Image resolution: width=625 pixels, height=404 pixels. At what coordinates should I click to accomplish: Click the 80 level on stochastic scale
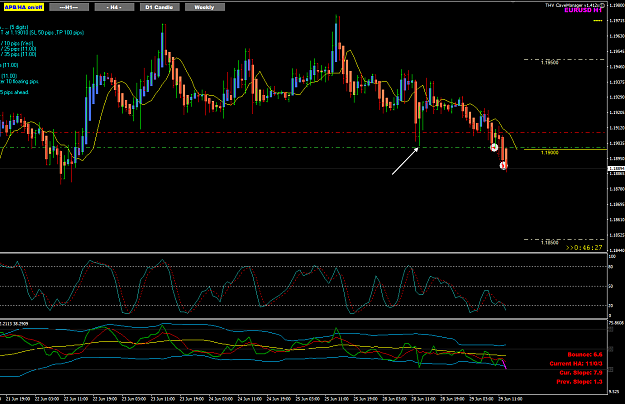coord(611,267)
